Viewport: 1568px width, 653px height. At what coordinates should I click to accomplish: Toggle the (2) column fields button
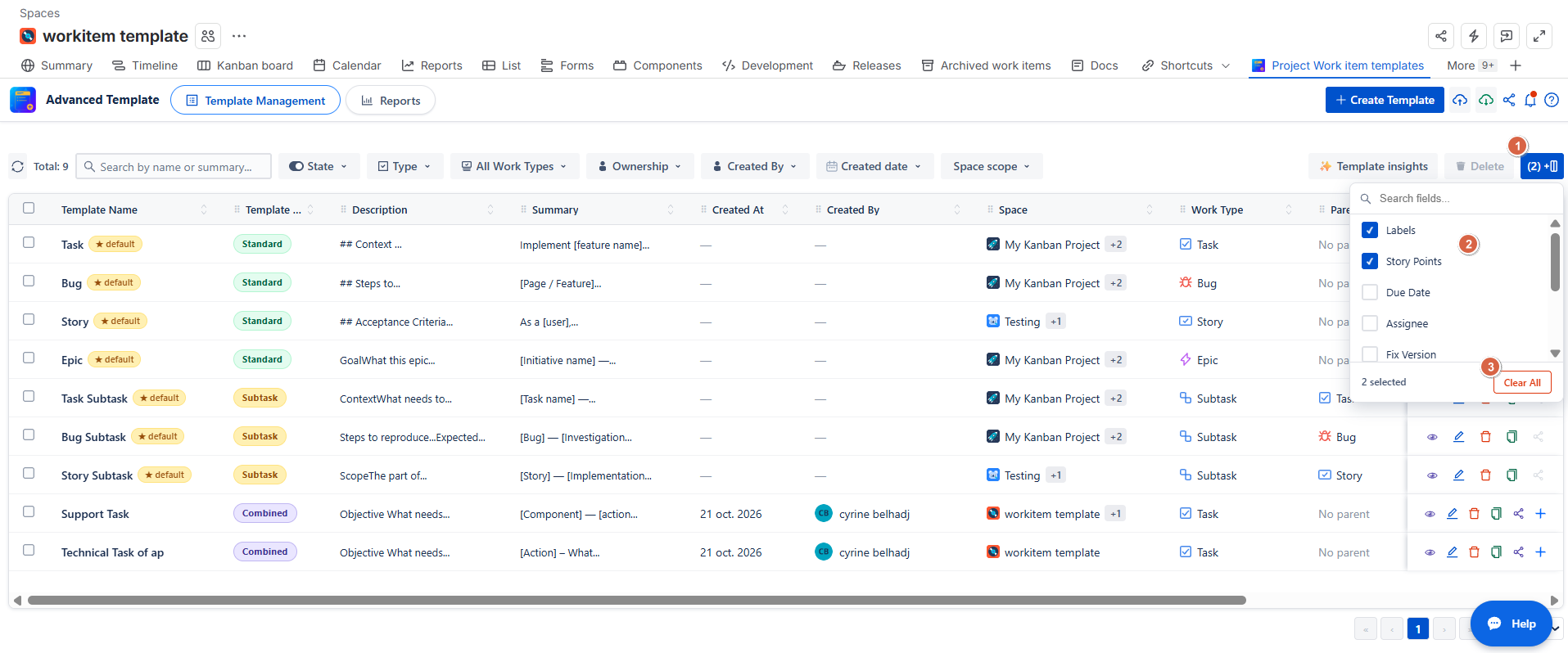click(1542, 166)
